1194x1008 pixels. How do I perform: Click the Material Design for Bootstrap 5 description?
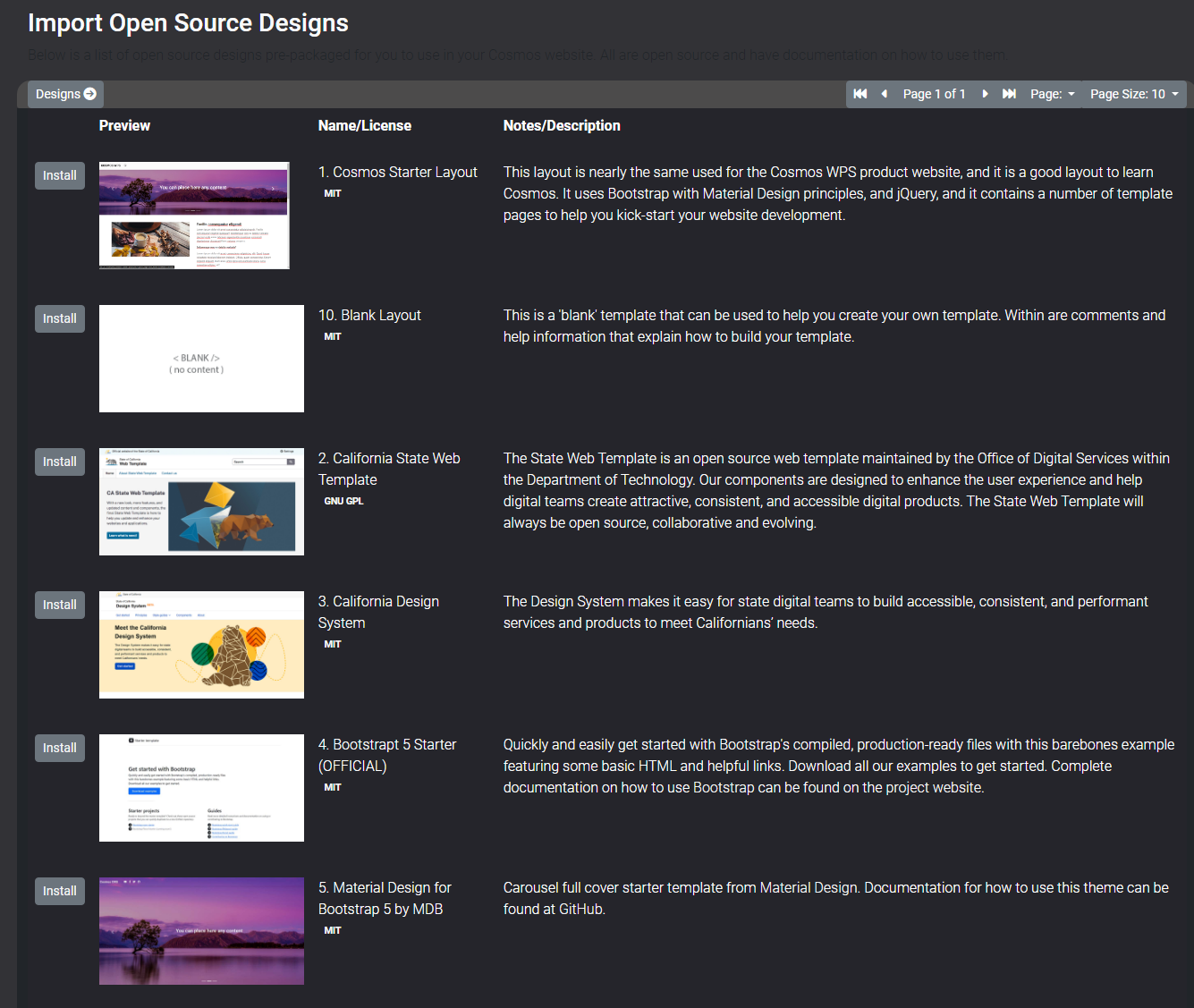pos(836,898)
